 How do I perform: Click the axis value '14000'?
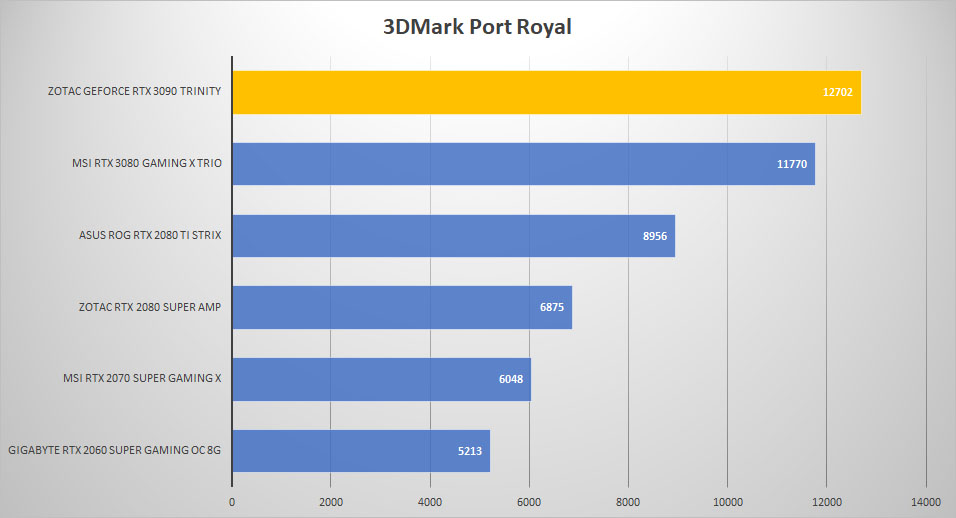point(926,502)
